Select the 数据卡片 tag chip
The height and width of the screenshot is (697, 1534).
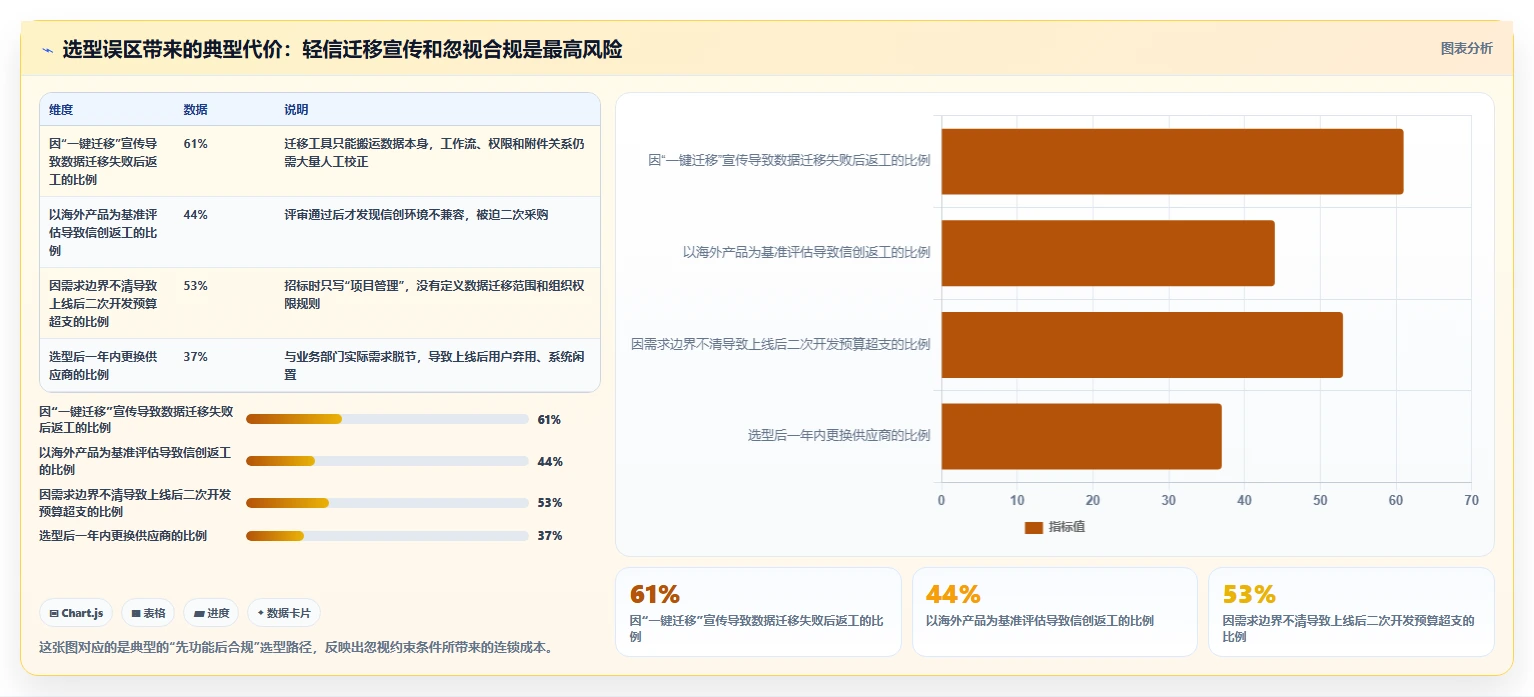pyautogui.click(x=284, y=613)
